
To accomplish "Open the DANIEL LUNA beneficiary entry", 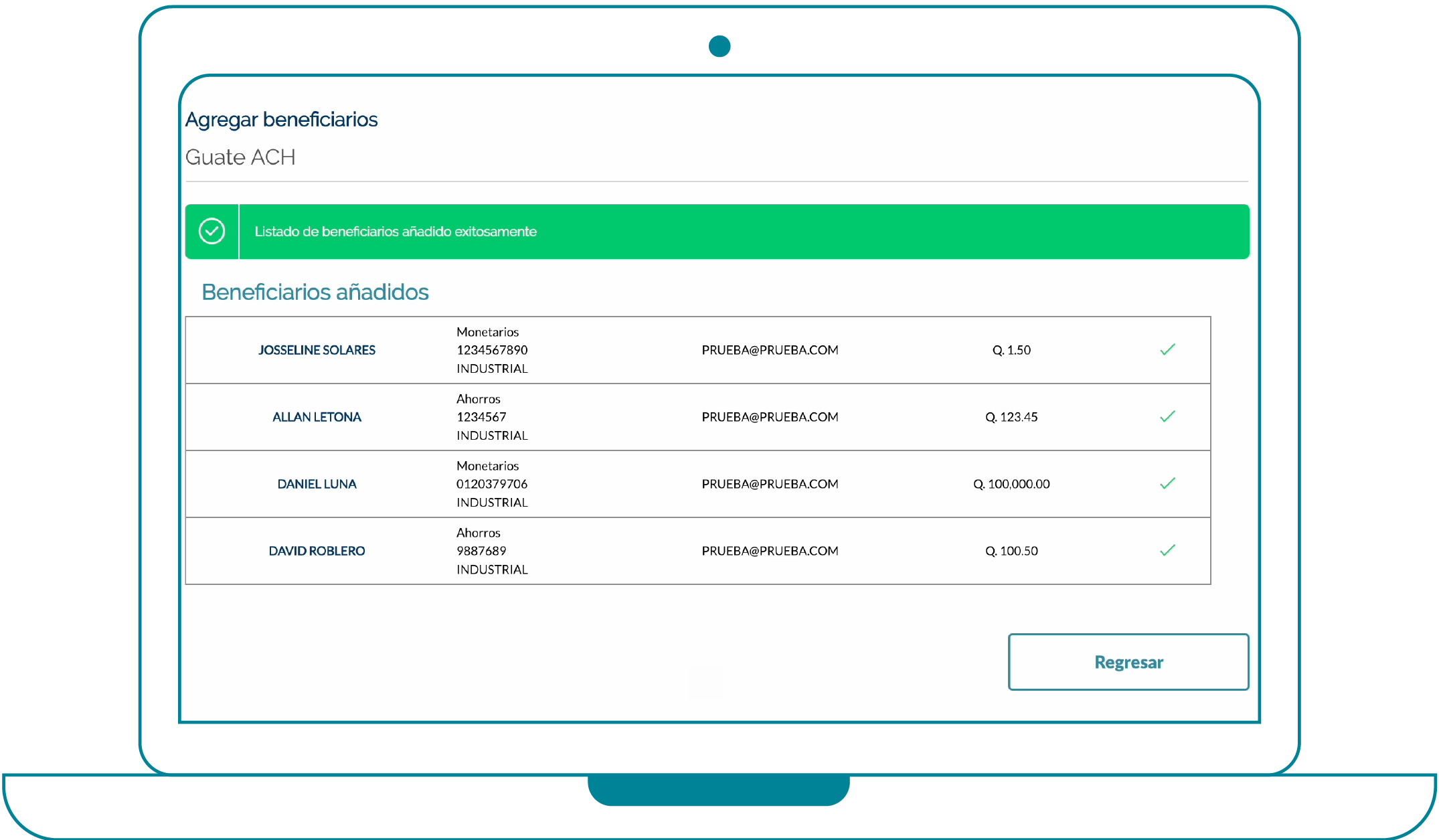I will pyautogui.click(x=317, y=484).
